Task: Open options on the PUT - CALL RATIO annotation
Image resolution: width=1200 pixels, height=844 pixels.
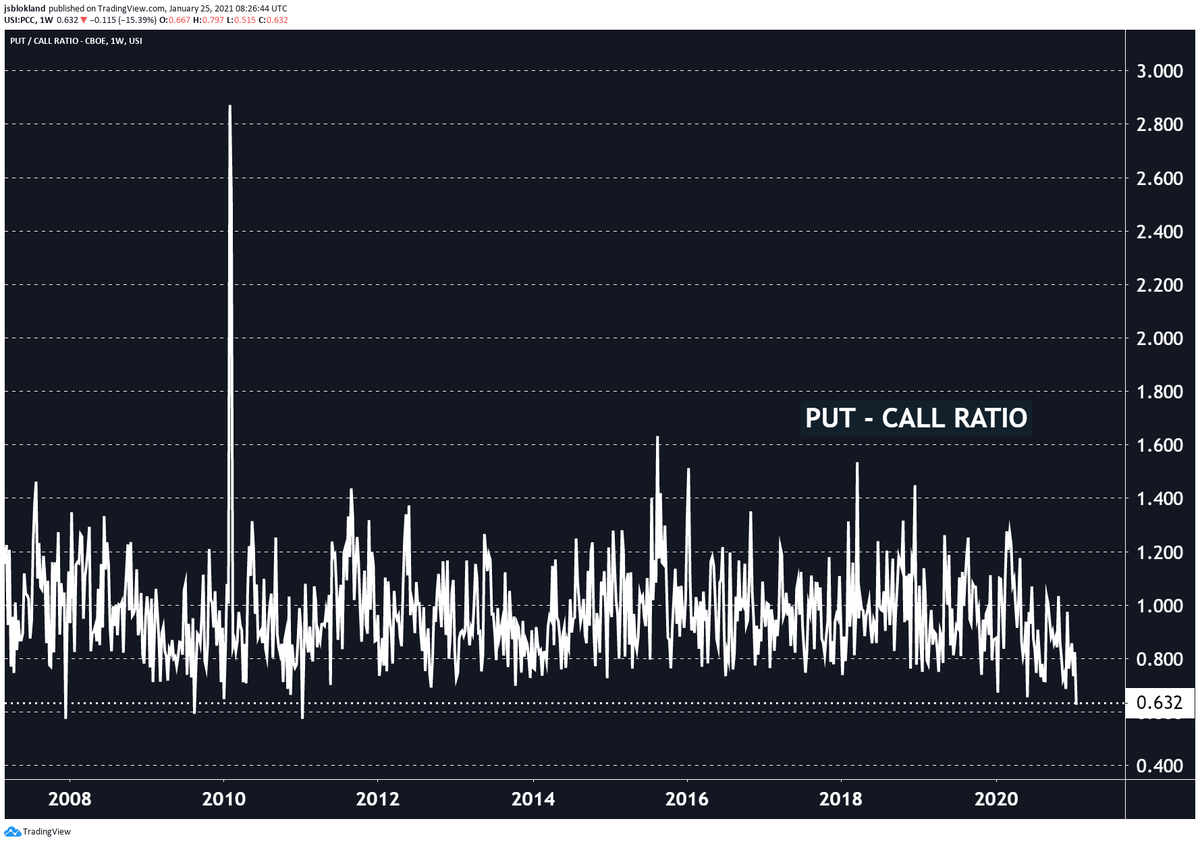Action: [x=916, y=418]
